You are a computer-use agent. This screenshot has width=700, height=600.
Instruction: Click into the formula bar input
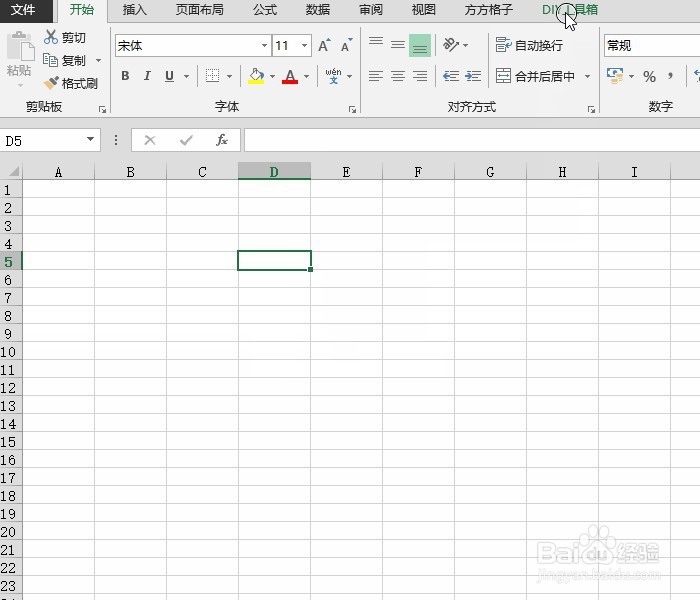472,140
